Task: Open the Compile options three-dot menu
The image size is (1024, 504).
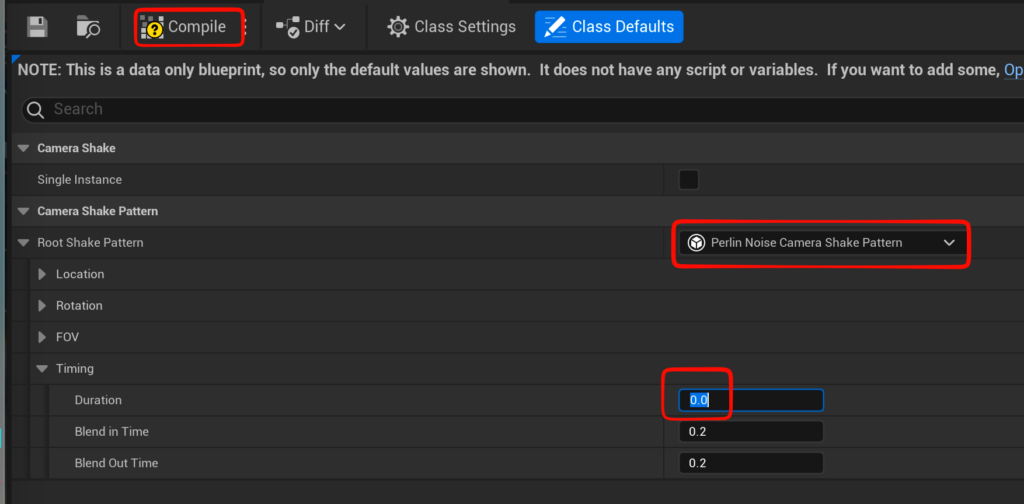Action: (246, 27)
